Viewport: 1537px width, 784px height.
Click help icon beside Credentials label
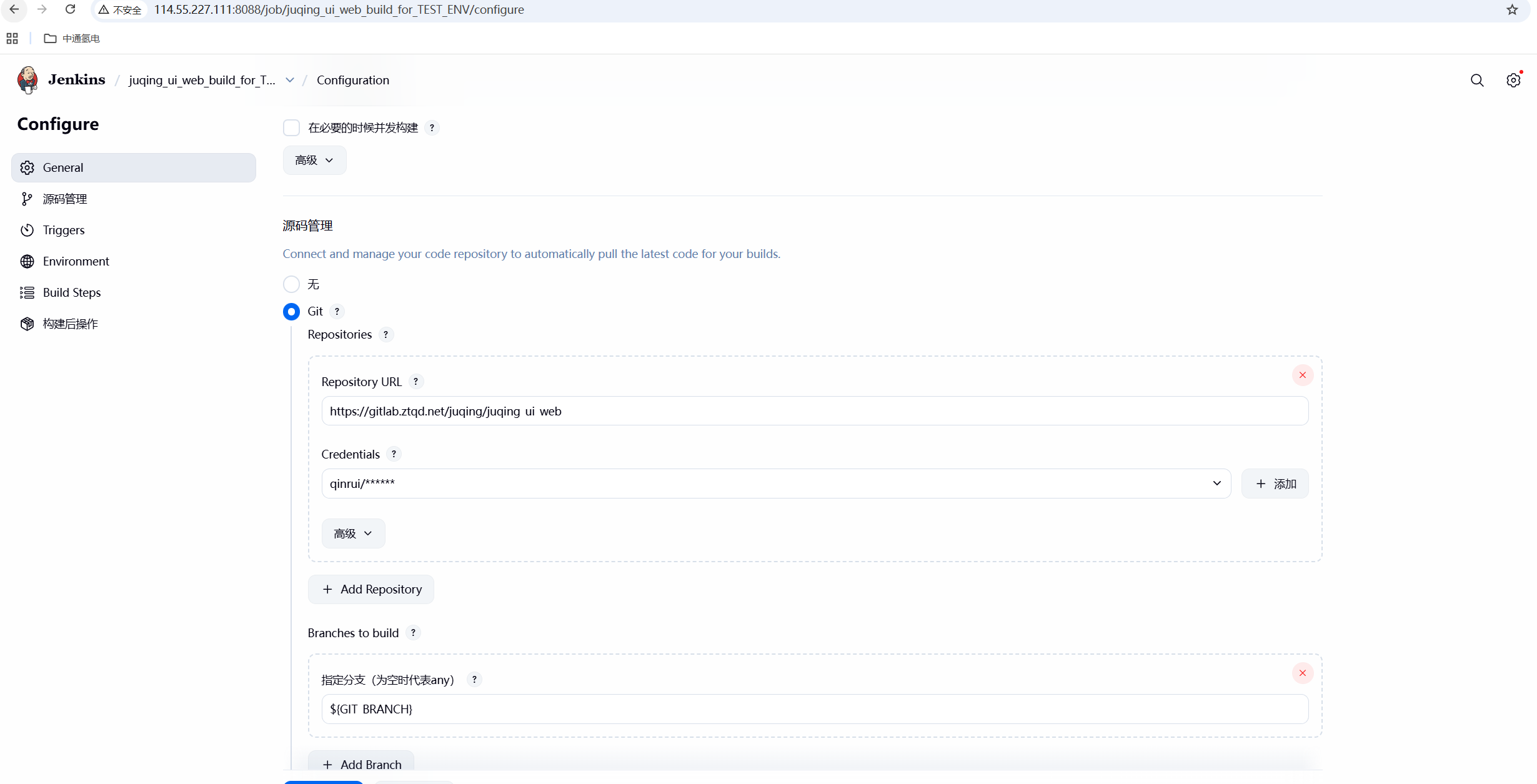click(394, 454)
